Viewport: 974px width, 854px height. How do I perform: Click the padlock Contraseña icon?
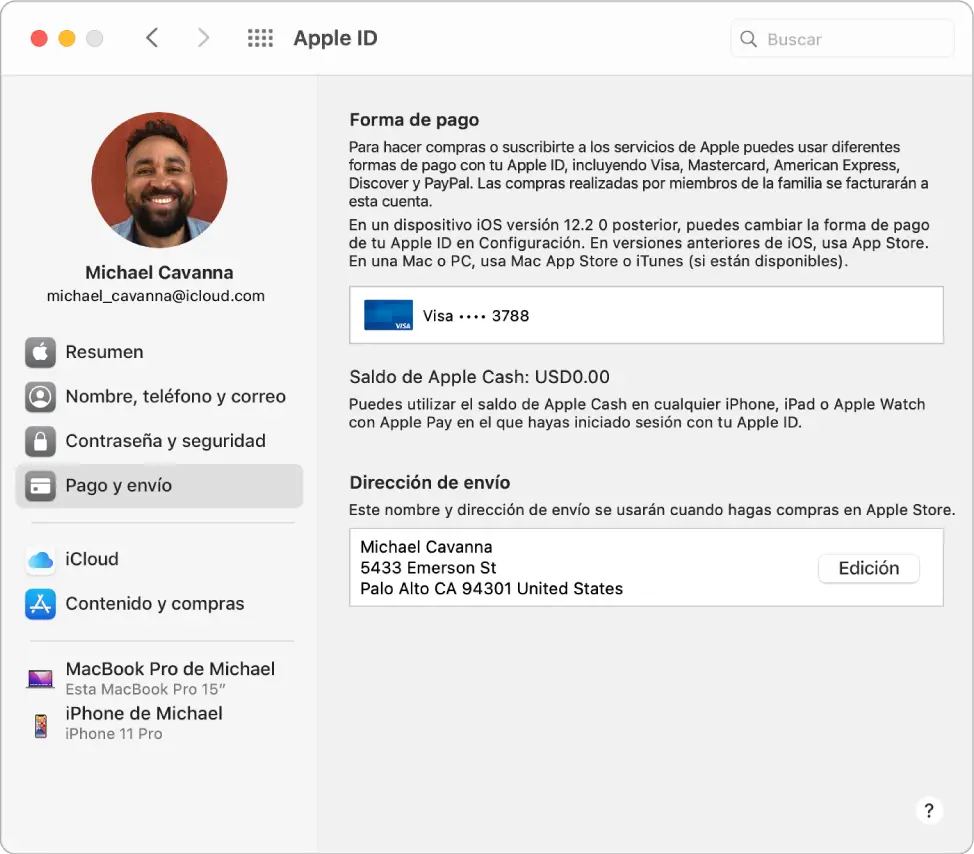pyautogui.click(x=40, y=441)
